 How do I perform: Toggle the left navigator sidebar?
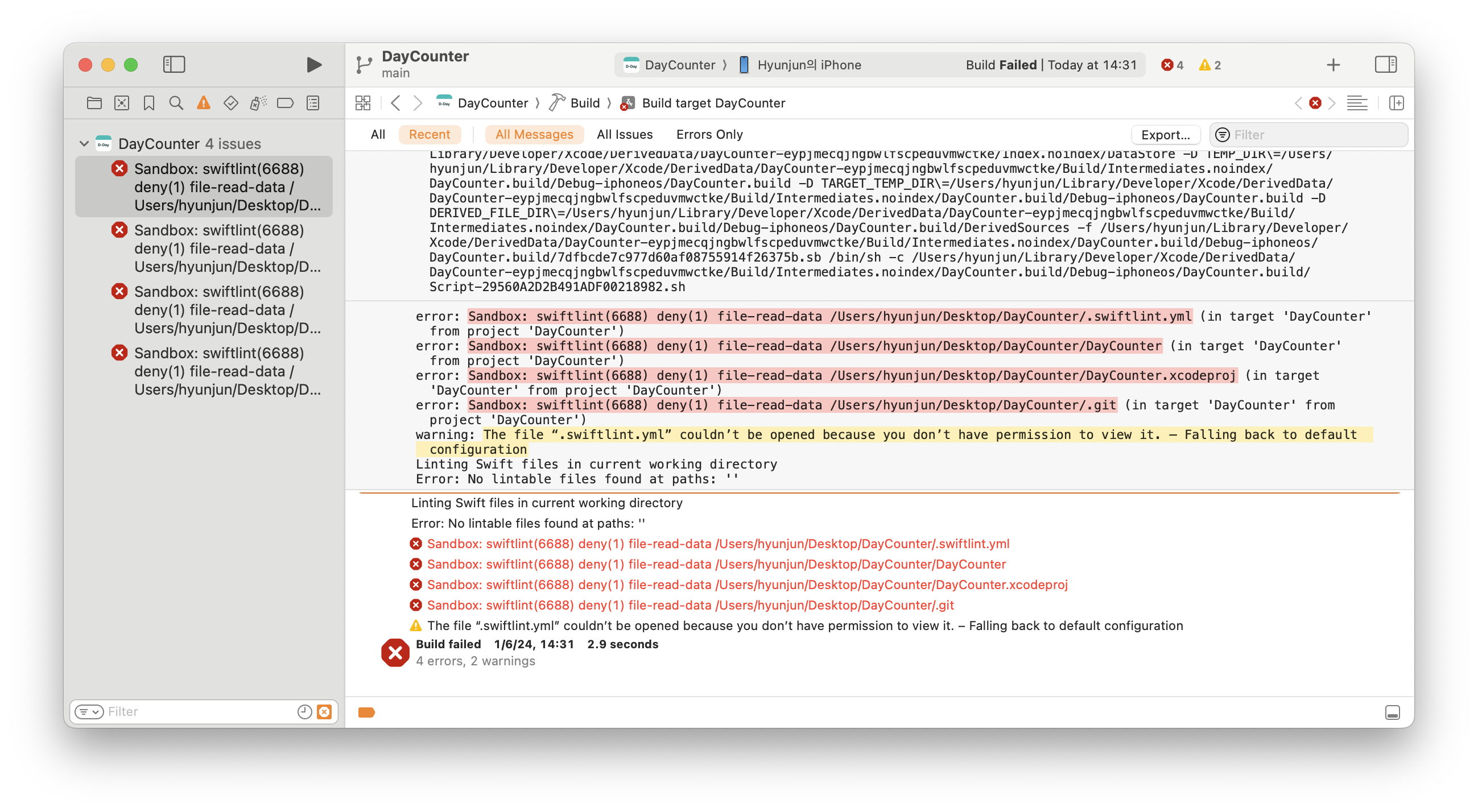click(x=174, y=65)
